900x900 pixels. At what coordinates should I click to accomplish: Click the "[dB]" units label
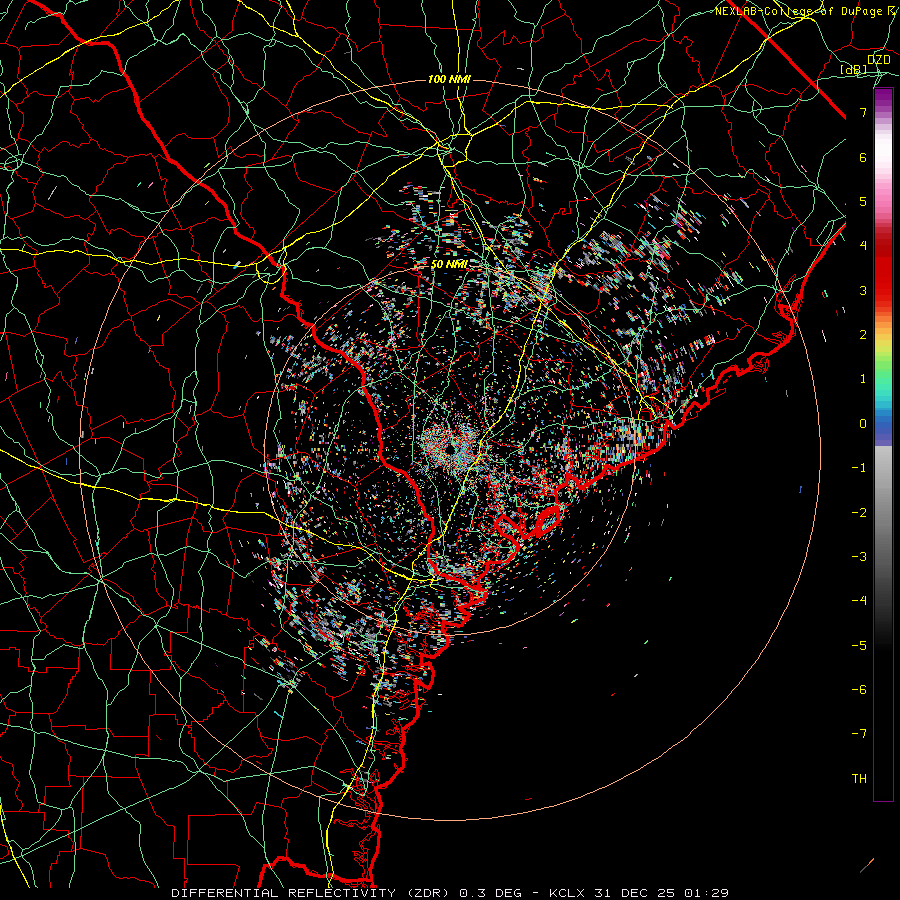click(854, 70)
